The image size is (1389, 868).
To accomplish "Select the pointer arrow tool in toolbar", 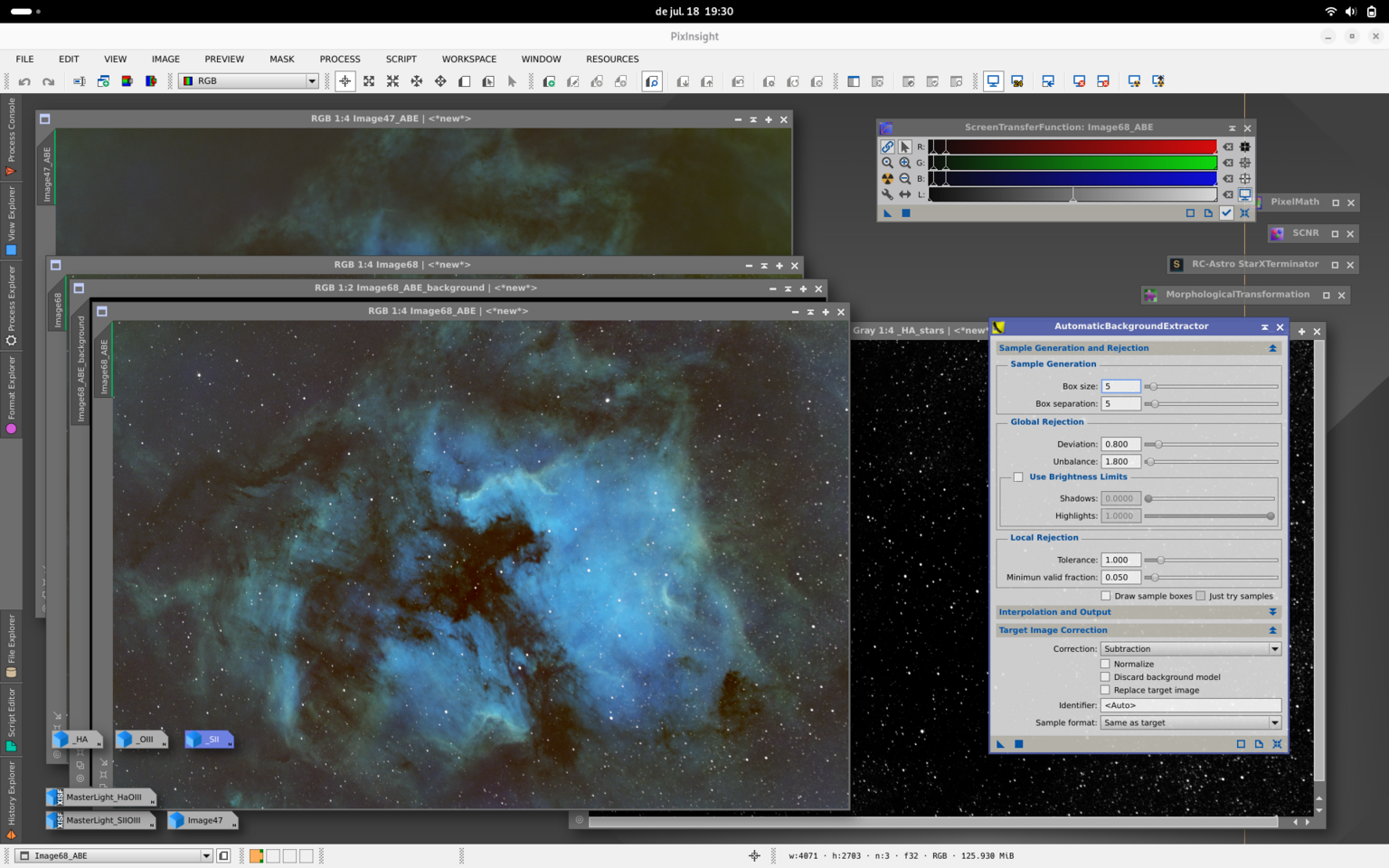I will [x=512, y=81].
